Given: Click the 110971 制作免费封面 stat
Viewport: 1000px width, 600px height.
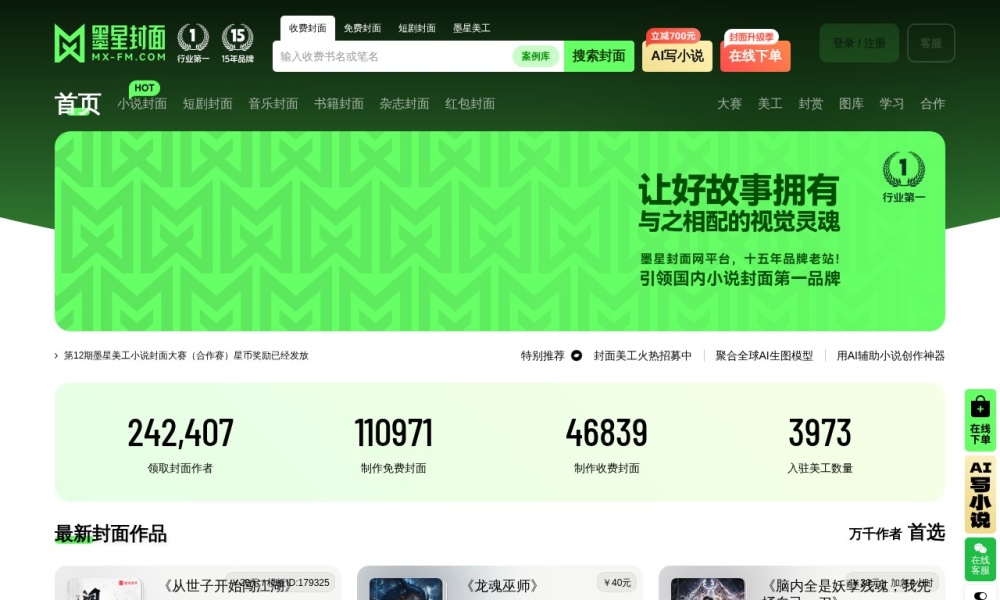Looking at the screenshot, I should point(393,444).
